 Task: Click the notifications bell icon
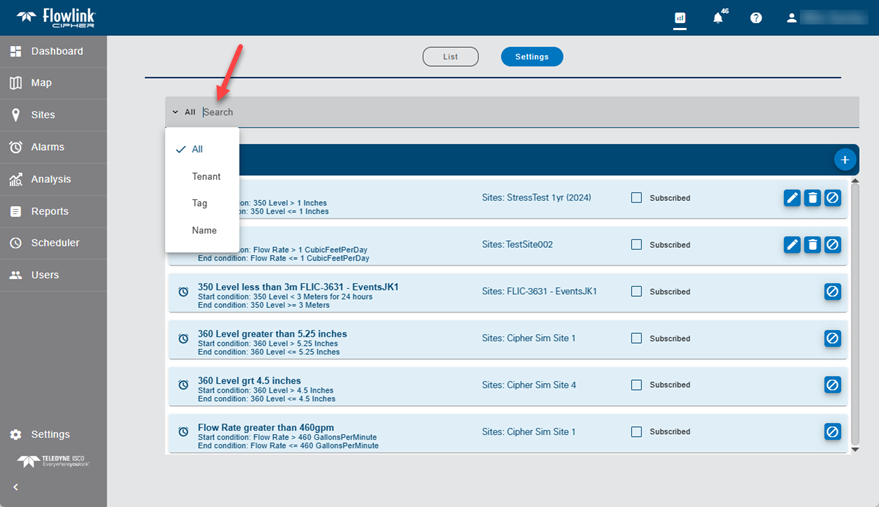[x=718, y=18]
